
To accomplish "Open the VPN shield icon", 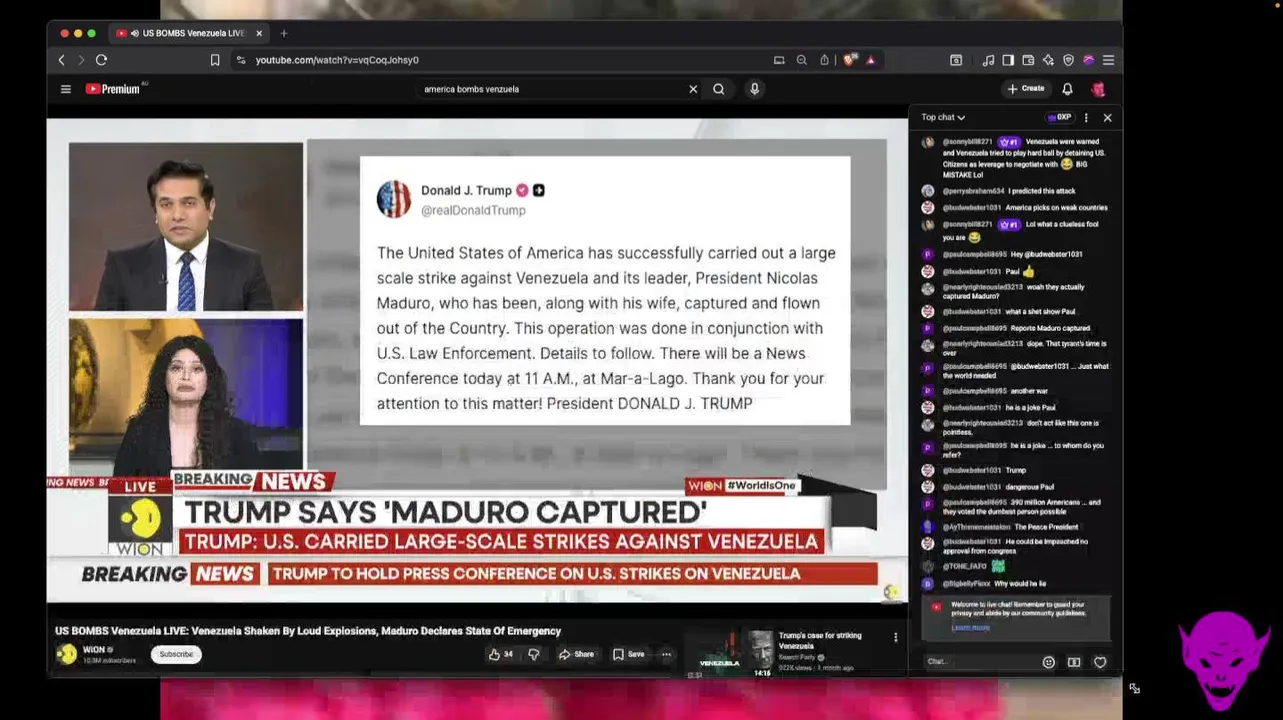I will 1068,60.
